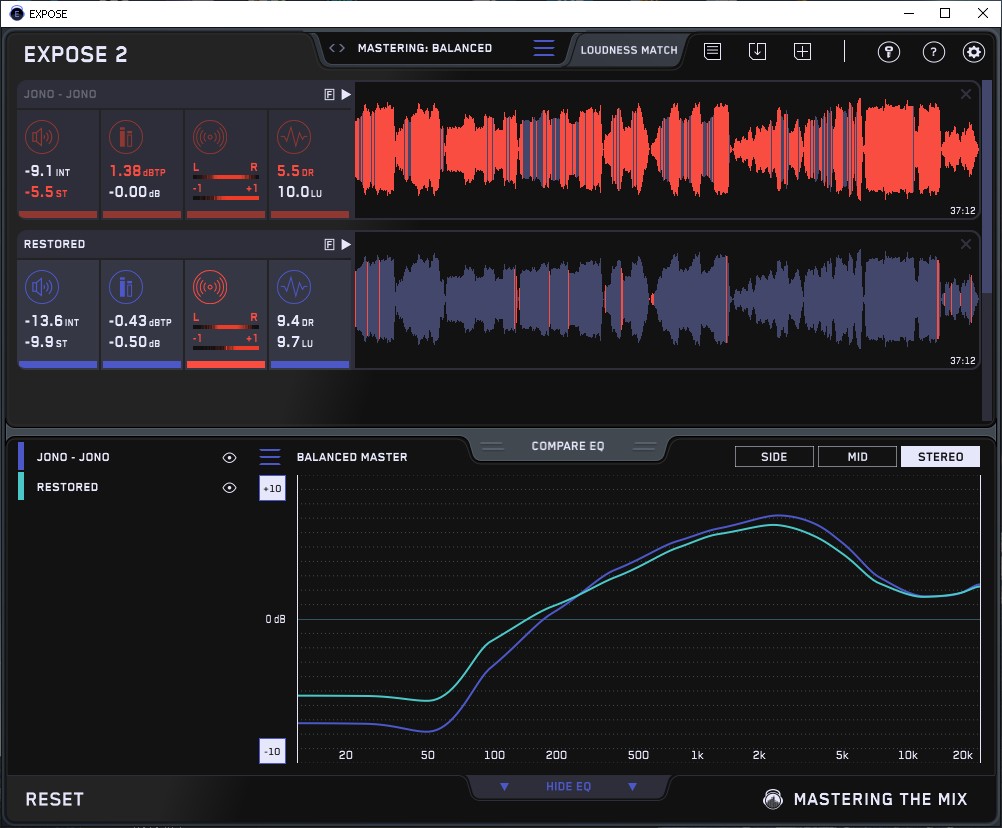Click the add track plus icon
The height and width of the screenshot is (828, 1002).
802,51
